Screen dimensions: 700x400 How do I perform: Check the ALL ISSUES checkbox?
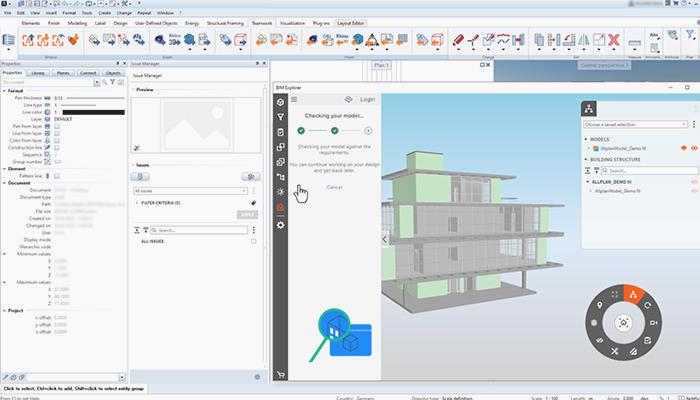[254, 241]
